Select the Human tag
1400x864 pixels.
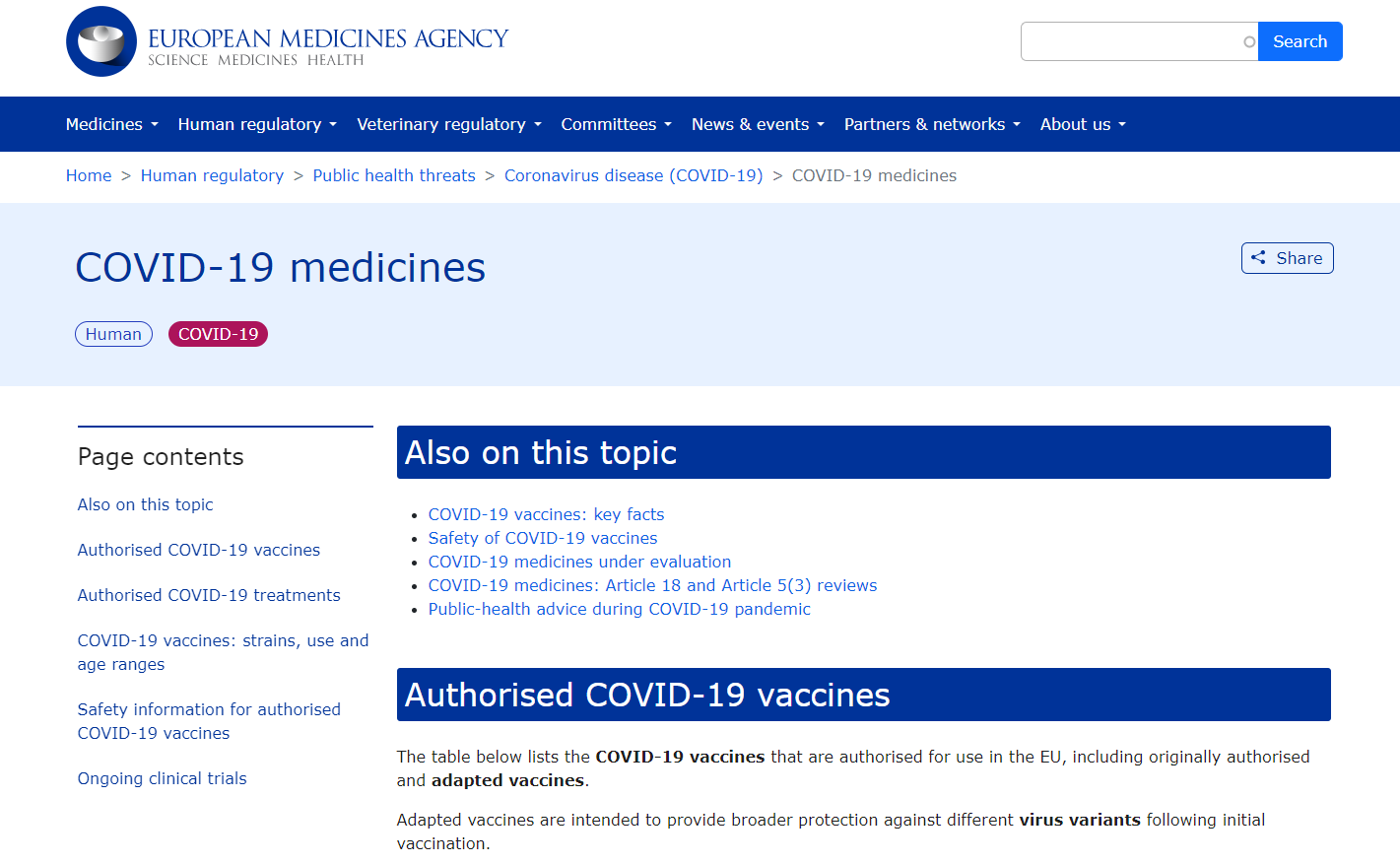tap(113, 334)
